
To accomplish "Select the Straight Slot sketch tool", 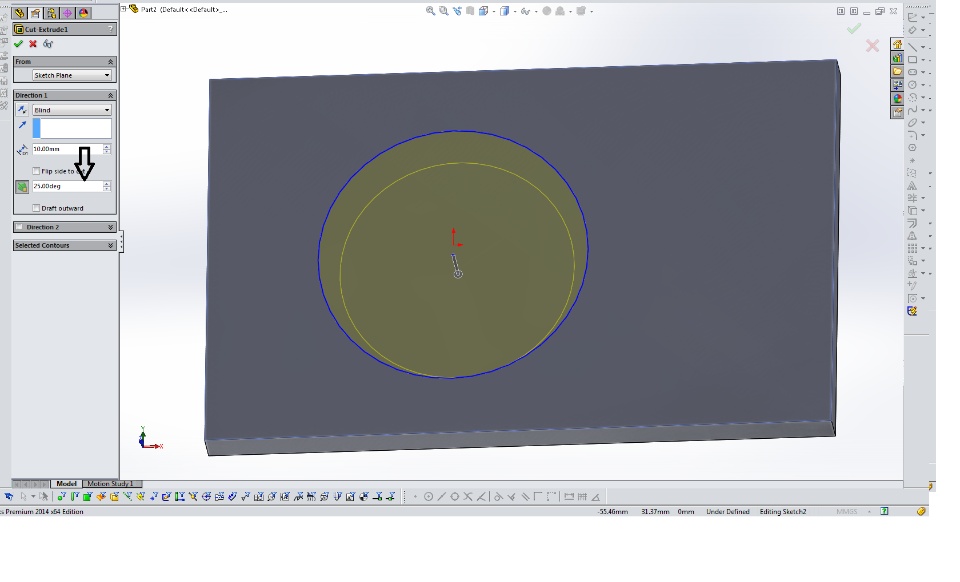I will [912, 72].
